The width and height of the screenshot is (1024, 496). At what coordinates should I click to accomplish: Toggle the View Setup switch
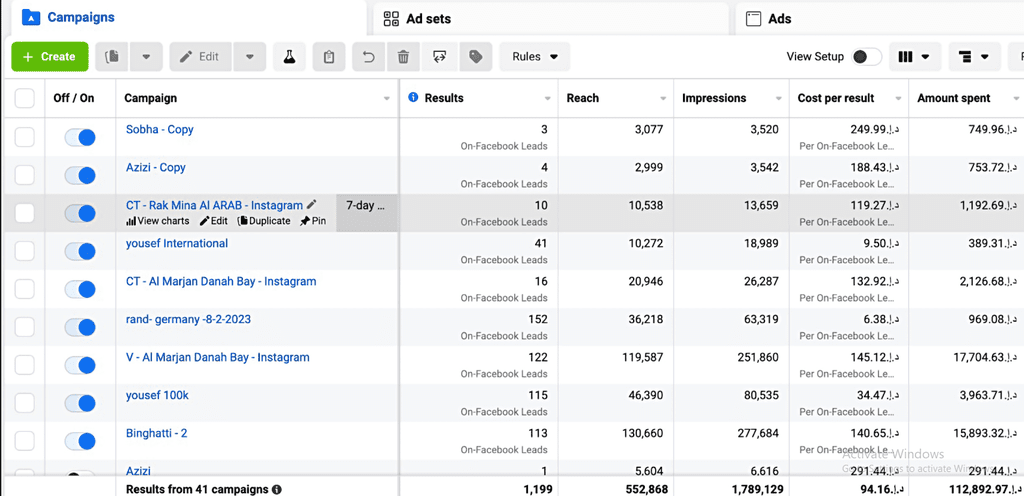[866, 57]
